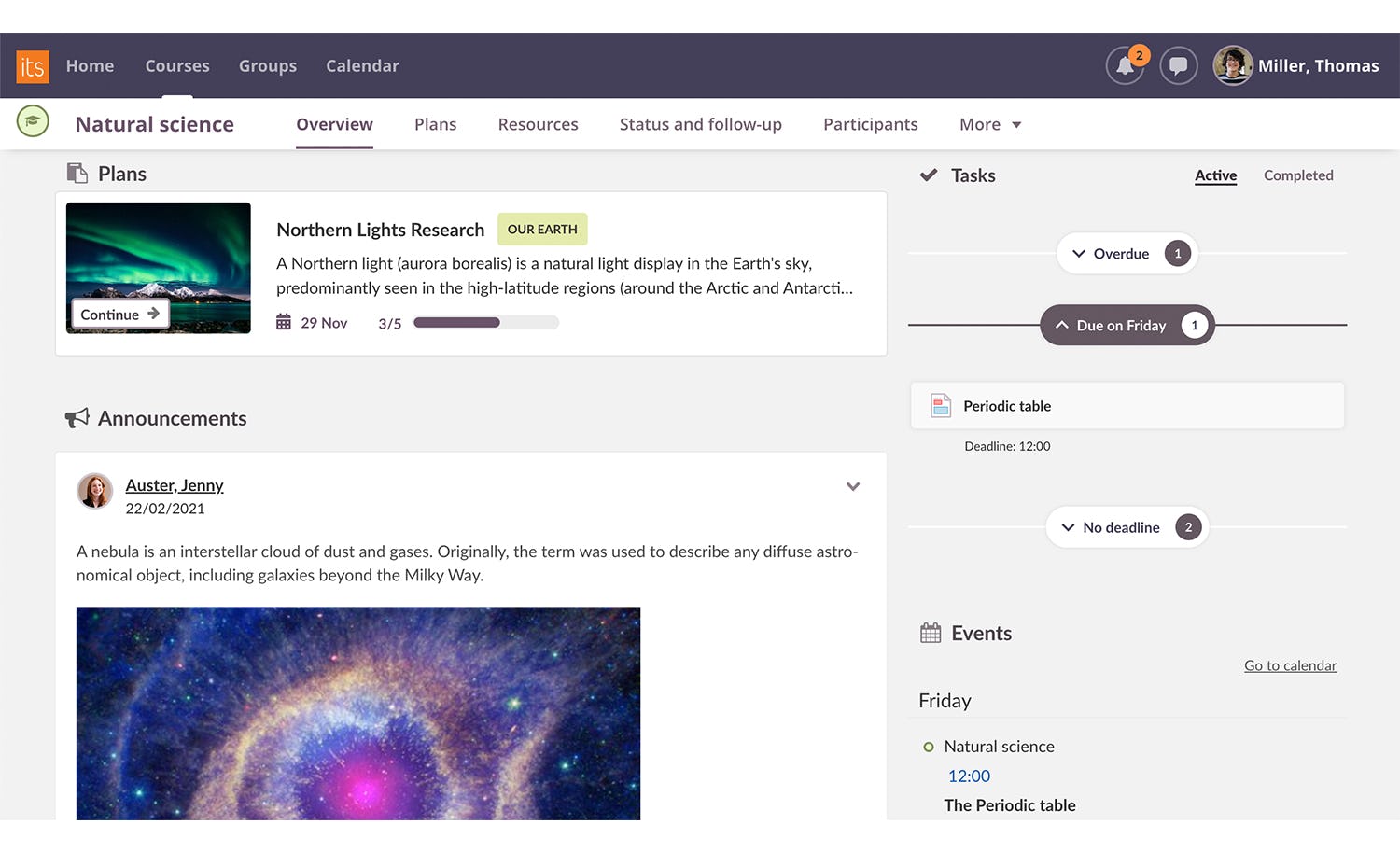Go to the Resources tab
The width and height of the screenshot is (1400, 853).
click(x=538, y=125)
